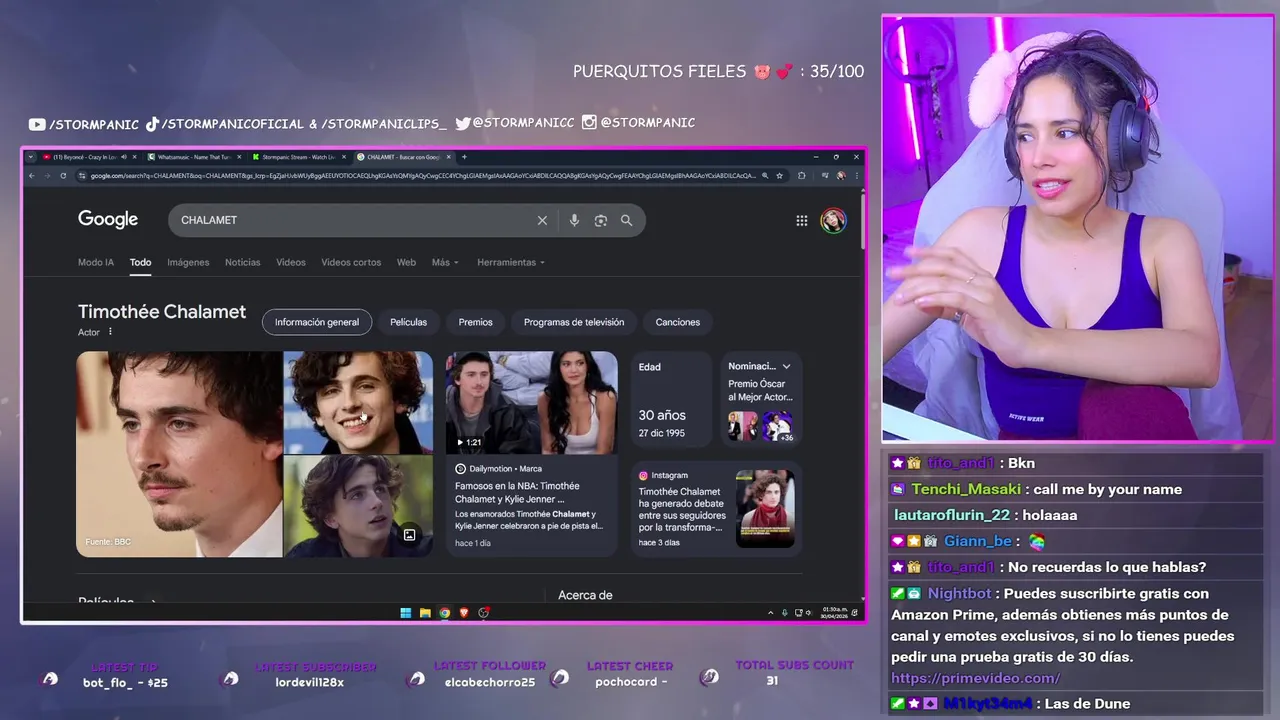Screen dimensions: 1280x720
Task: Go forward in Chrome navigation
Action: [x=47, y=176]
